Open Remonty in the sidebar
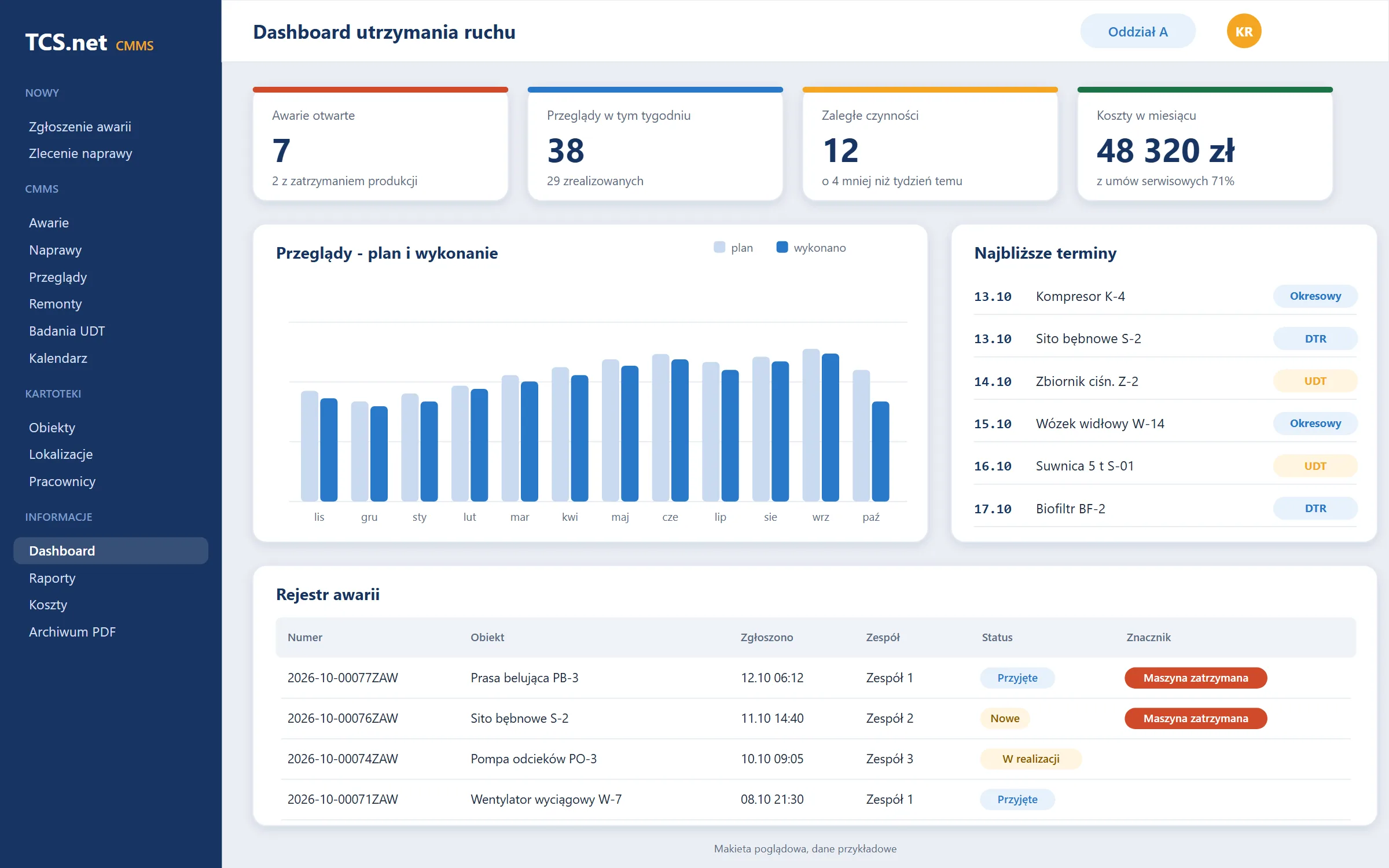 tap(55, 304)
